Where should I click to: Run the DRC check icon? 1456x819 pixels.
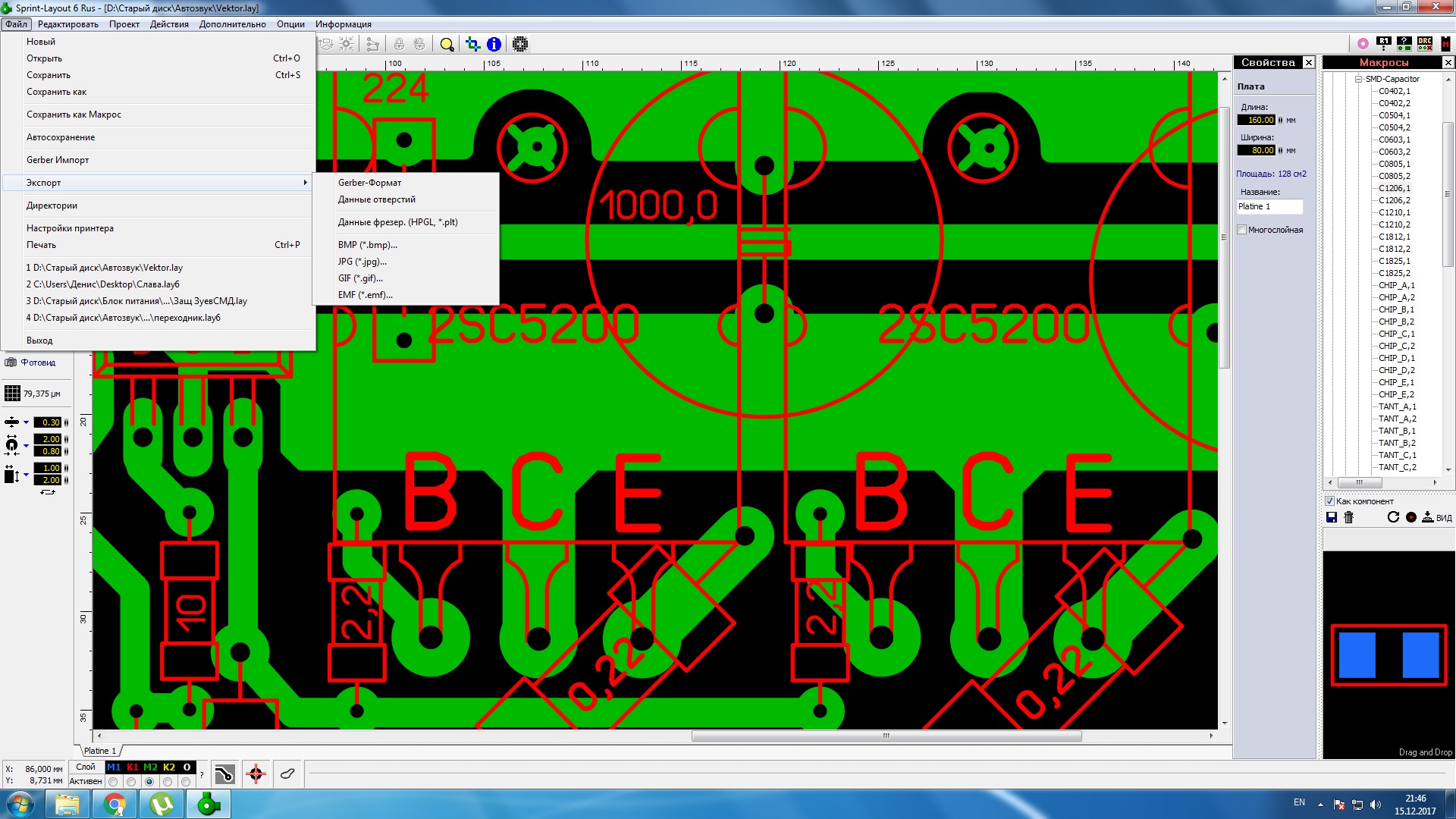point(1425,44)
